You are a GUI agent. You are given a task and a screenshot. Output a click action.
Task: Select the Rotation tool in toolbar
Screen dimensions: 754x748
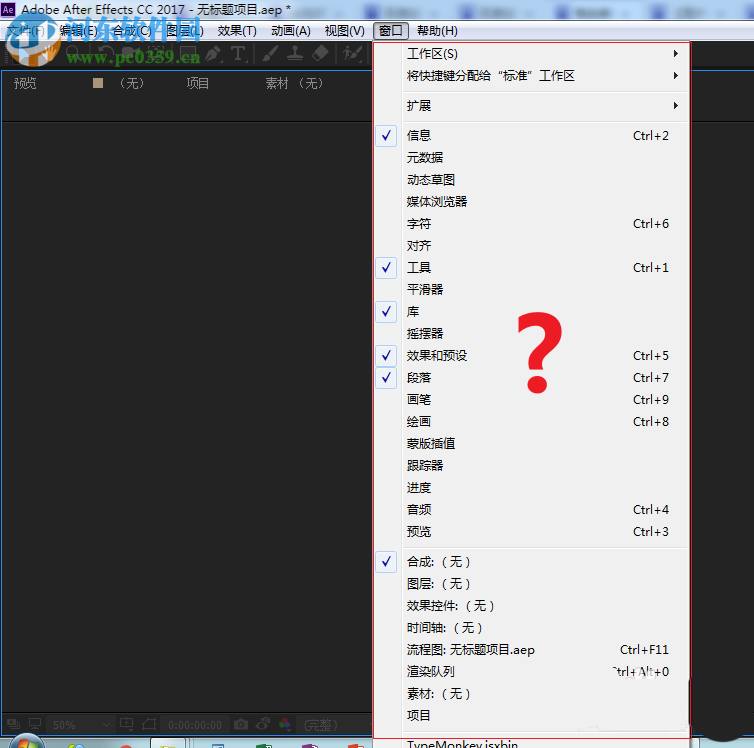pyautogui.click(x=105, y=53)
